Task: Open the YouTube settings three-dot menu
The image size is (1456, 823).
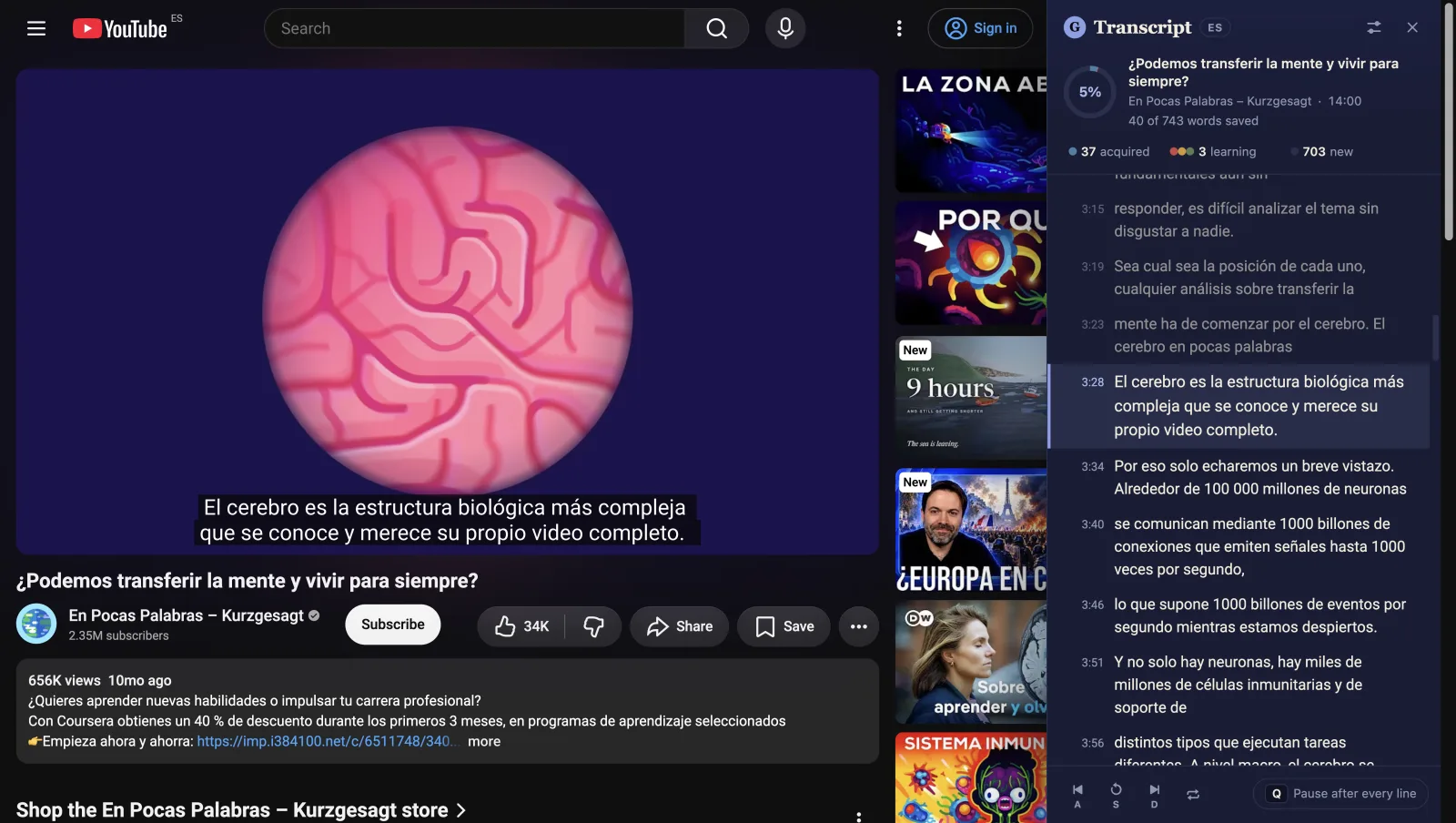Action: click(x=899, y=28)
